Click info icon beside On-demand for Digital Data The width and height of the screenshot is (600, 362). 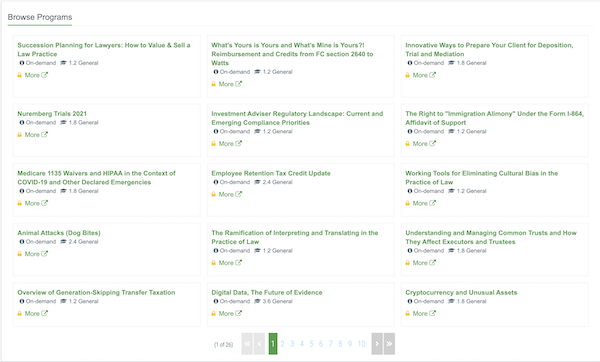pyautogui.click(x=216, y=302)
